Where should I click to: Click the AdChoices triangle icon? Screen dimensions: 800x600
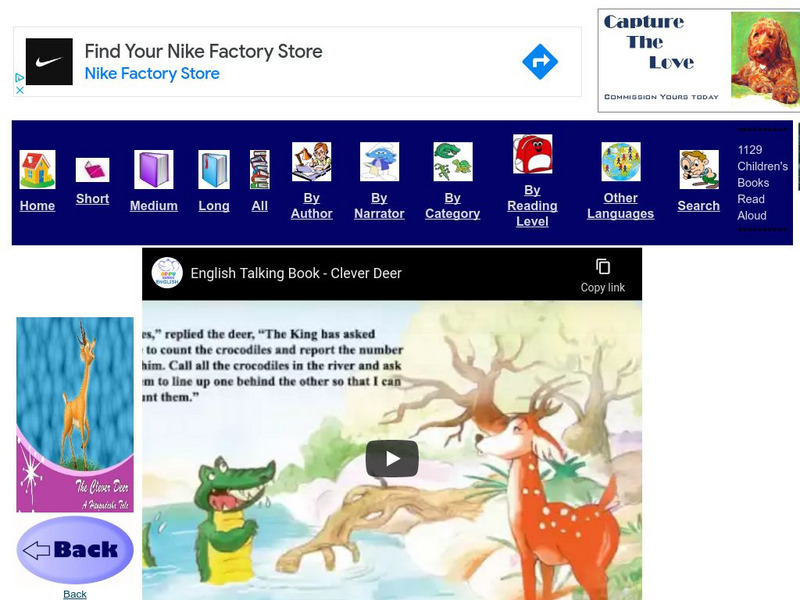pos(19,78)
